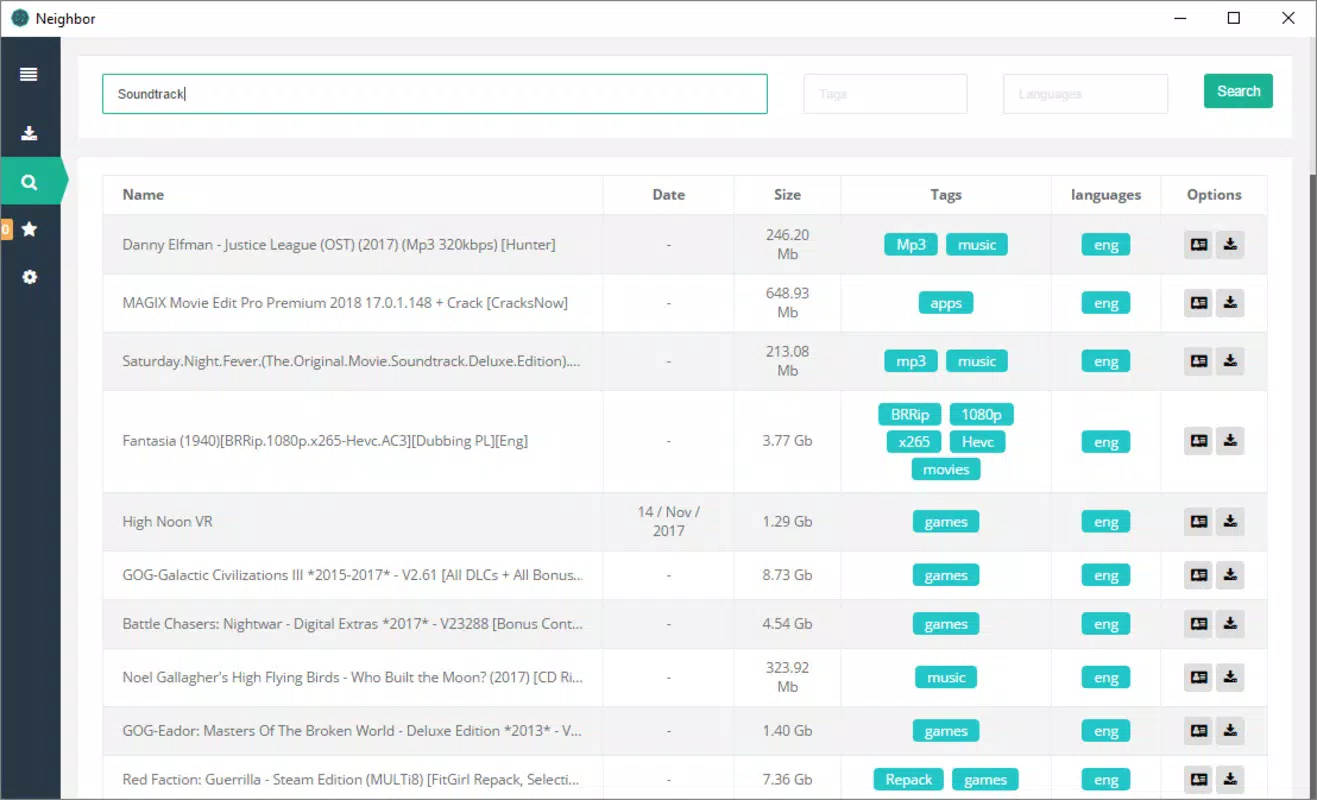The width and height of the screenshot is (1317, 800).
Task: Open settings gear in sidebar
Action: [29, 277]
